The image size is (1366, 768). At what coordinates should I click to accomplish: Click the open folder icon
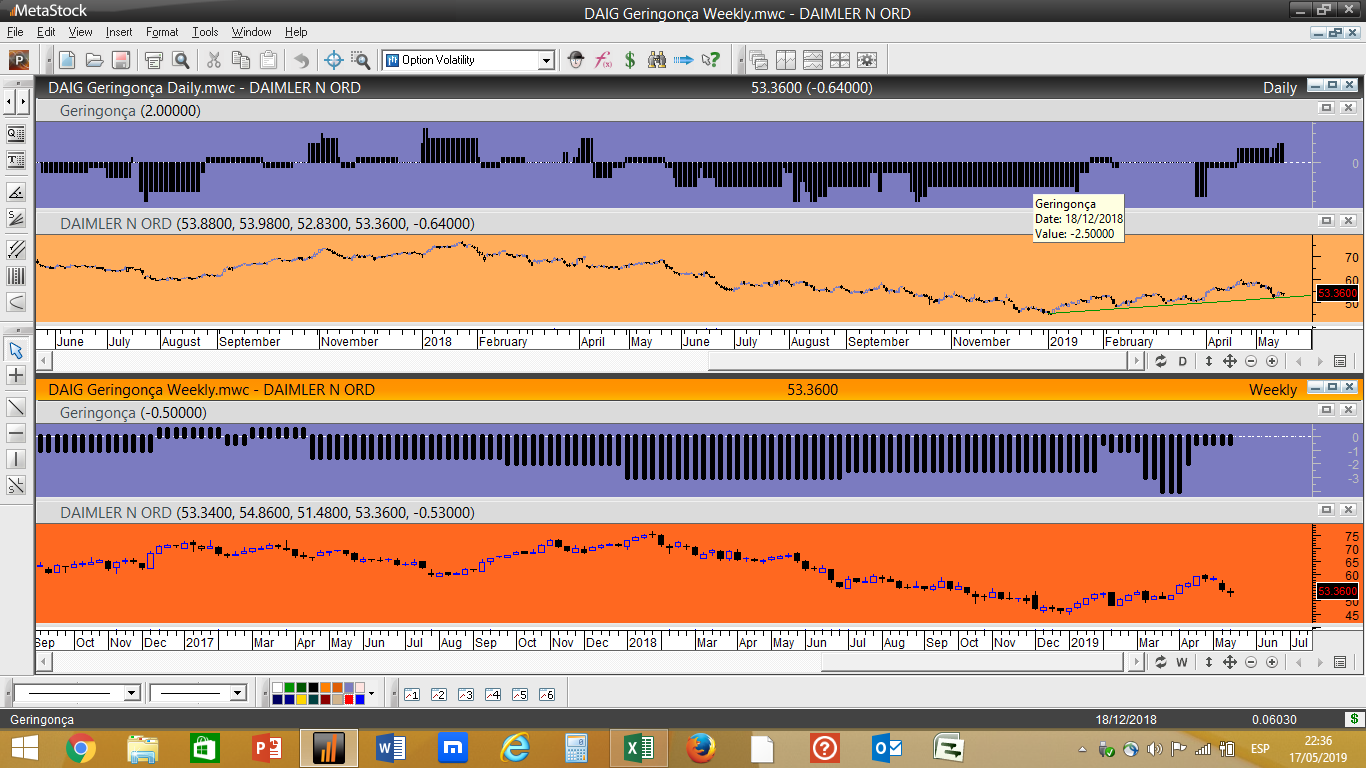tap(94, 60)
